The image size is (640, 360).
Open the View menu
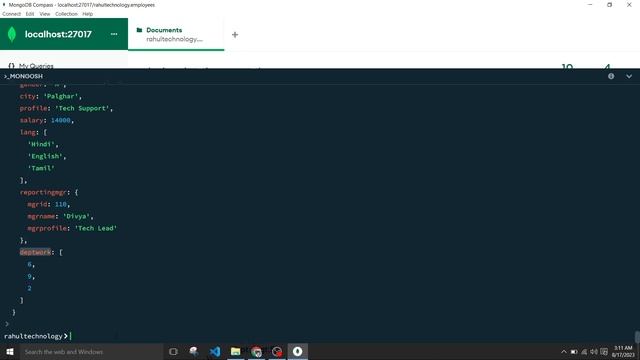[x=44, y=14]
